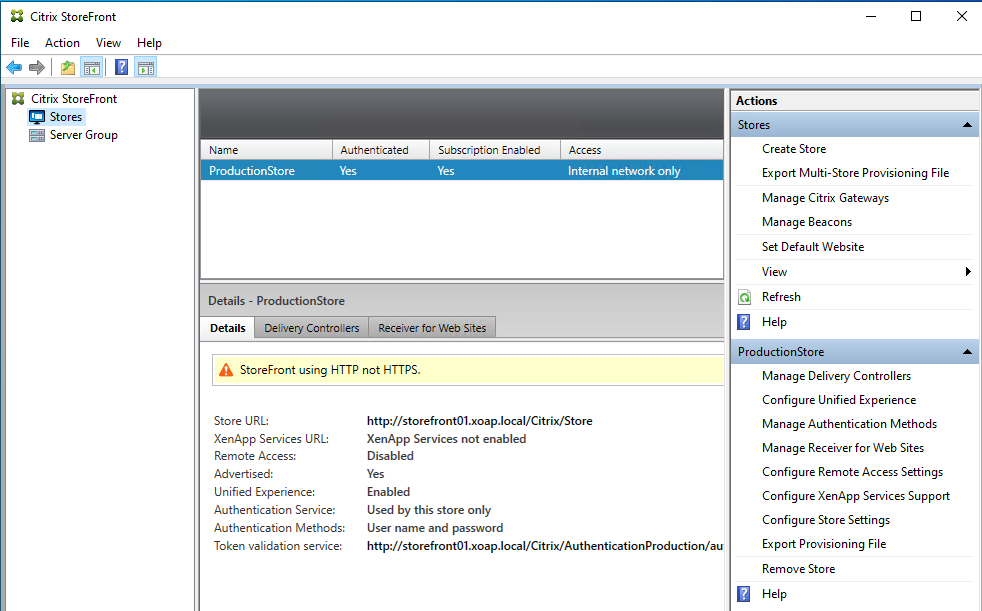Select the ProductionStore row name
The height and width of the screenshot is (611, 982).
pos(251,171)
